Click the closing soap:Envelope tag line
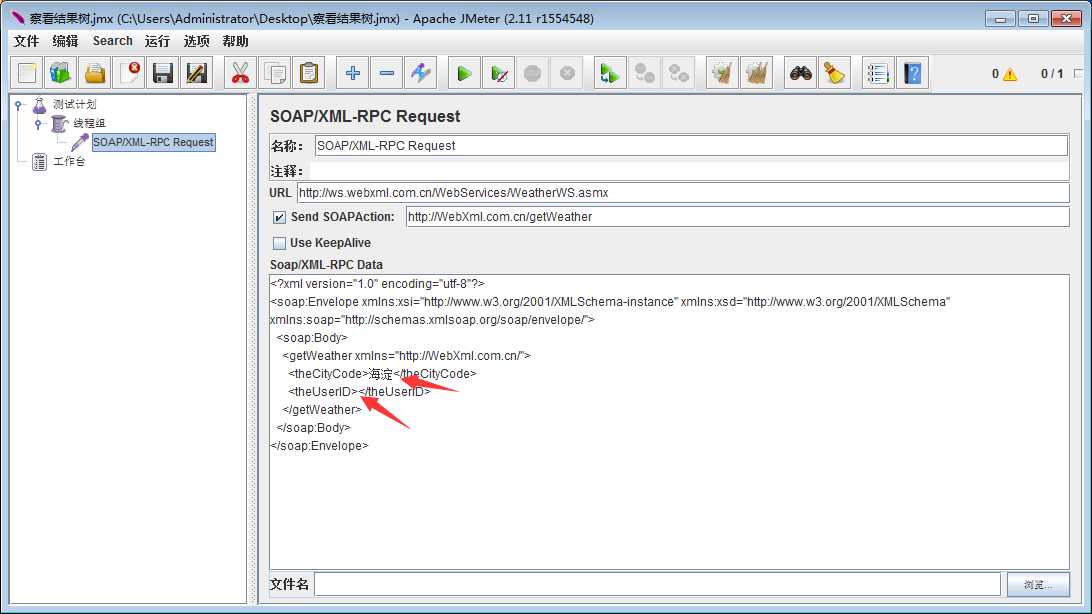The image size is (1092, 614). click(x=319, y=446)
